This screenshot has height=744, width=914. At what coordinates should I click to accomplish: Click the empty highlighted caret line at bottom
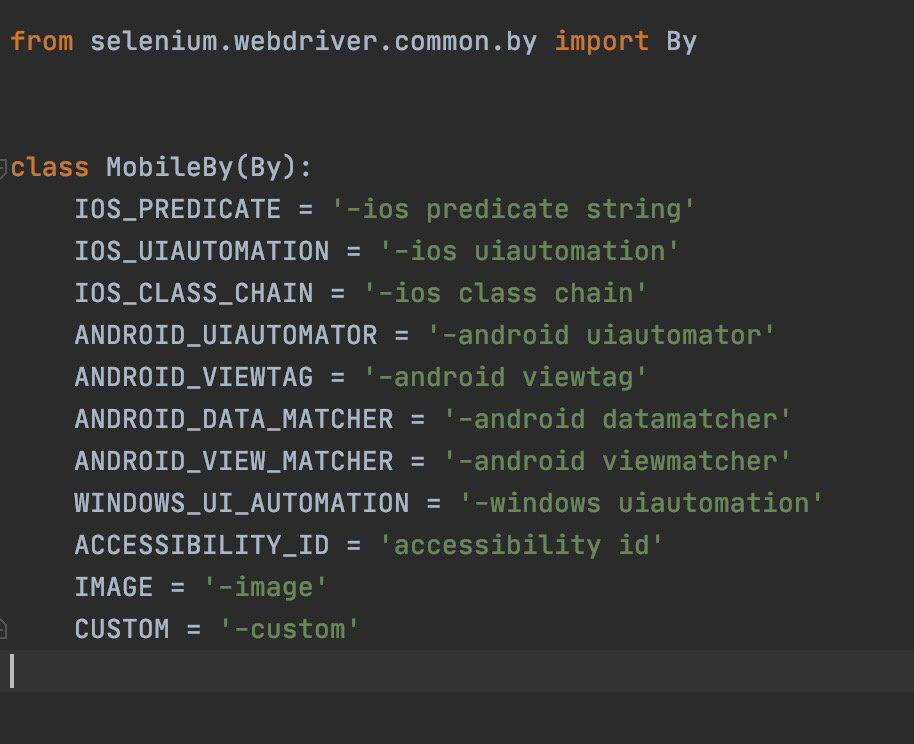[x=450, y=671]
